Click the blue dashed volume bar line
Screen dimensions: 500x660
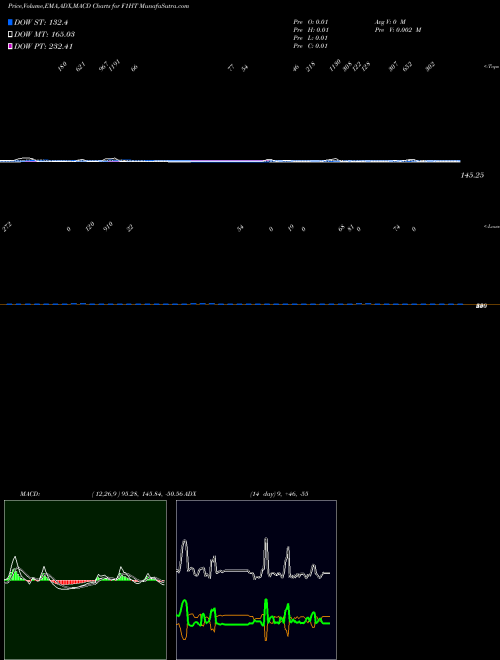(235, 303)
